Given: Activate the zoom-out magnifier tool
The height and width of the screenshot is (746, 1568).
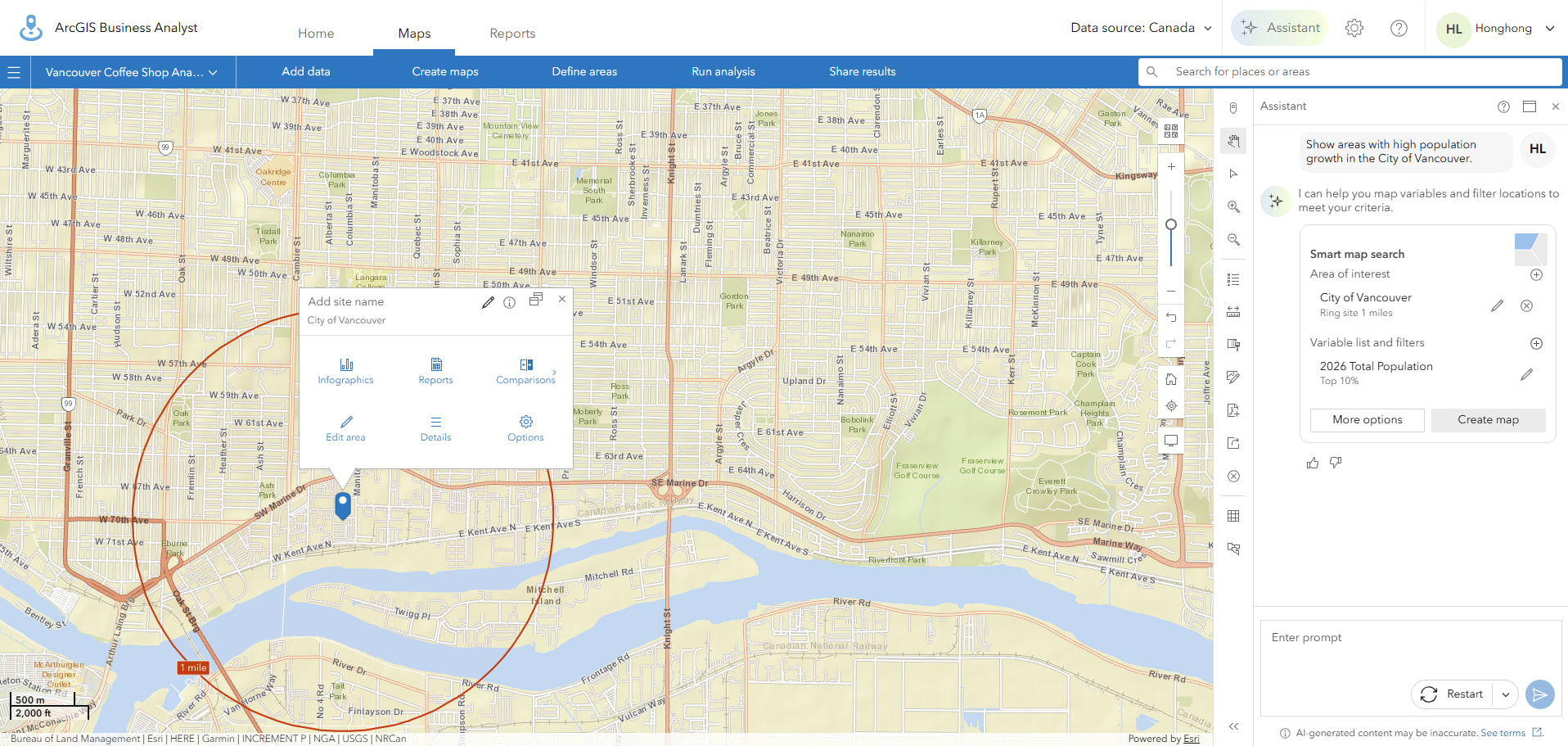Looking at the screenshot, I should pyautogui.click(x=1233, y=239).
